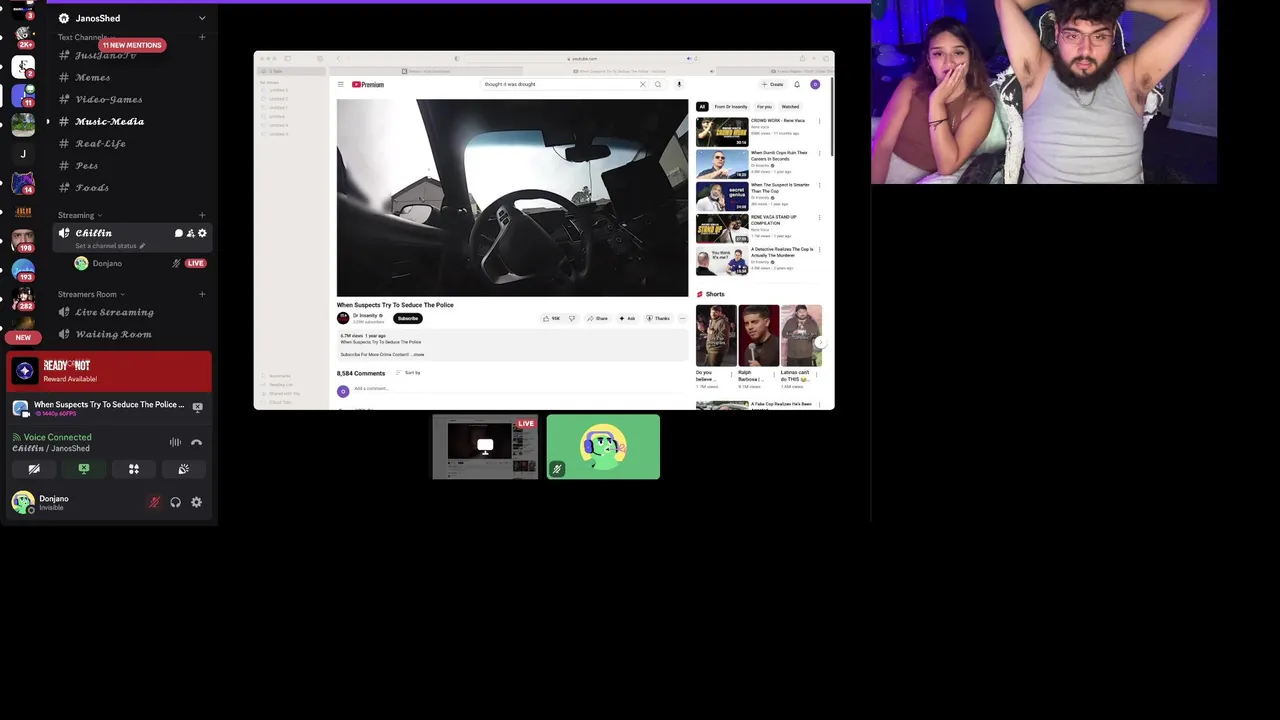Image resolution: width=1280 pixels, height=720 pixels.
Task: Start YouTube voice search microphone
Action: [x=679, y=84]
